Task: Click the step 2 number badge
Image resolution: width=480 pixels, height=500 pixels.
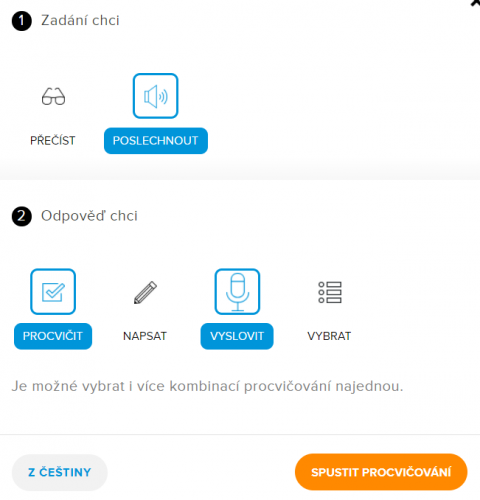Action: tap(22, 216)
